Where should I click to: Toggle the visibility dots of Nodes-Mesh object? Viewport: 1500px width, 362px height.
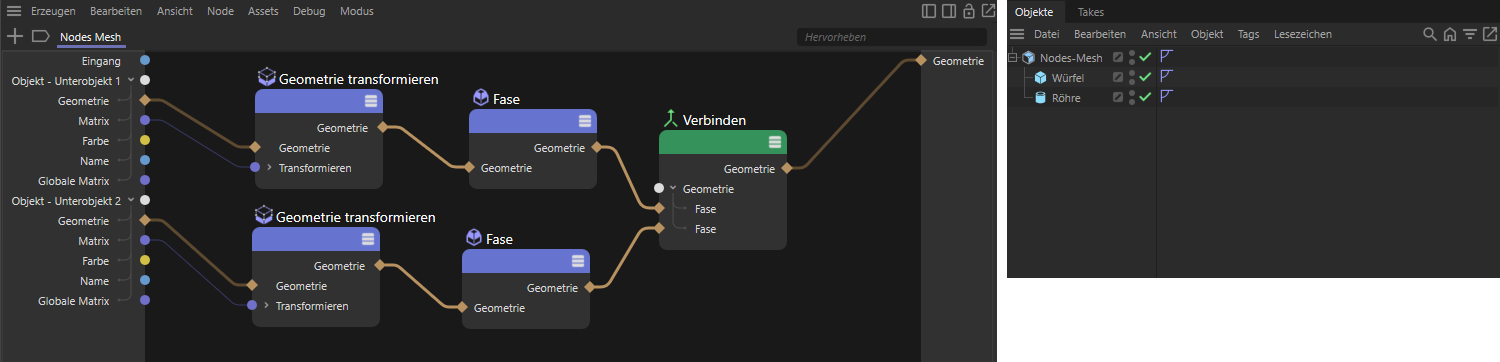[1132, 57]
